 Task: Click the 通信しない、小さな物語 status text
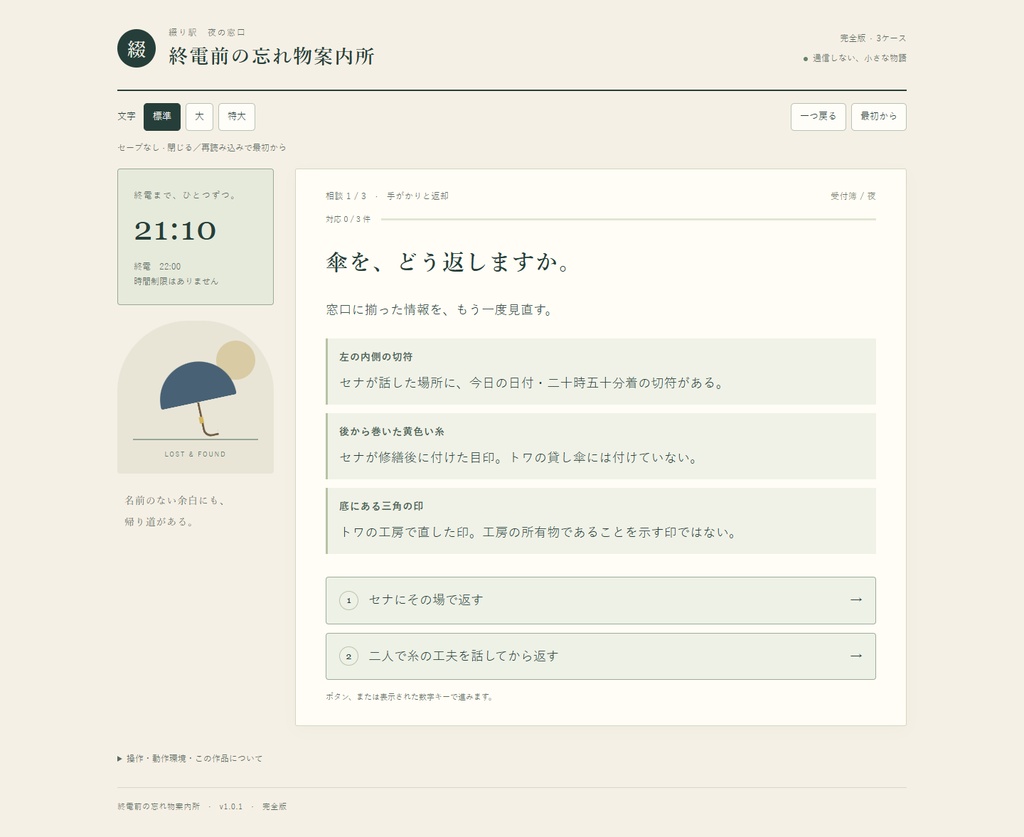[x=859, y=58]
